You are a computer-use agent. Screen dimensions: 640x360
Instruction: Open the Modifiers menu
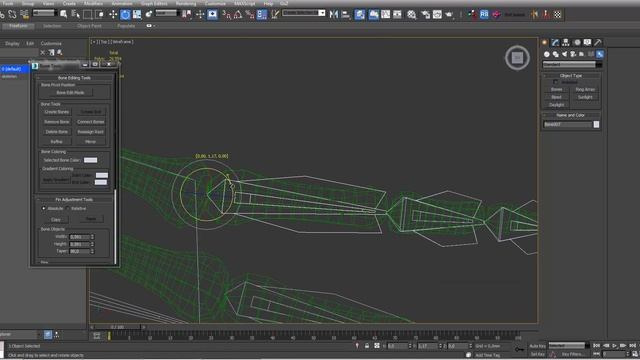pos(93,3)
